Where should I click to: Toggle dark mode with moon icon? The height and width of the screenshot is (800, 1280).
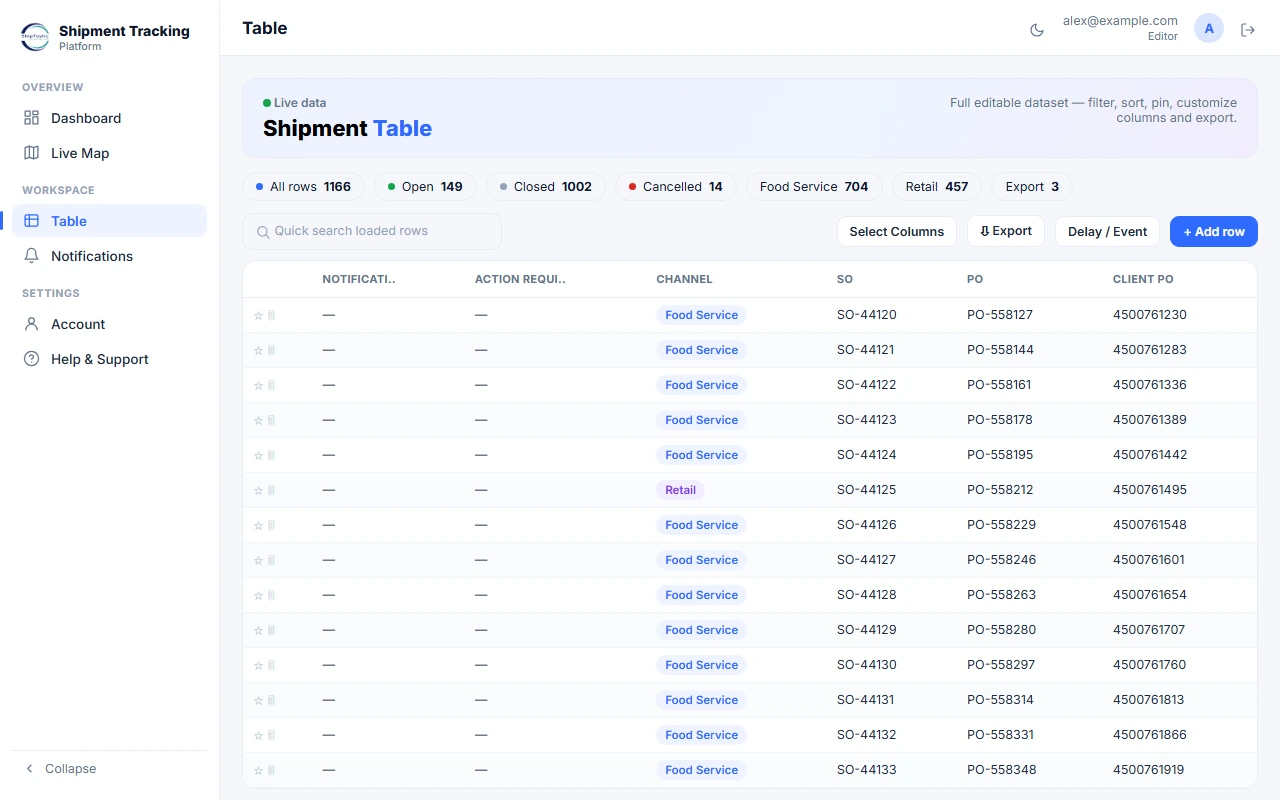click(x=1037, y=30)
